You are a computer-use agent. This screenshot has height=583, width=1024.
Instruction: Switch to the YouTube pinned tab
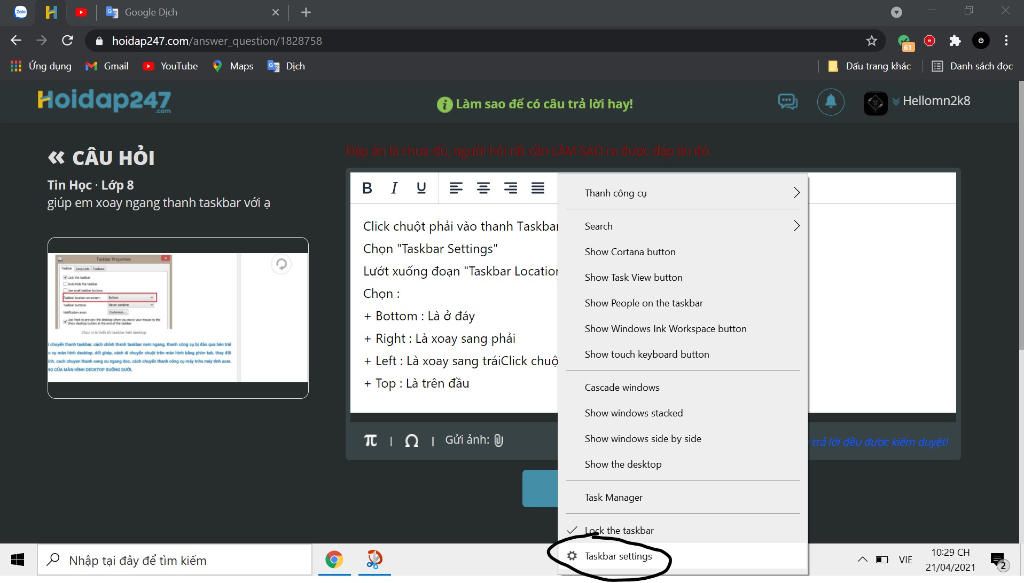(81, 12)
